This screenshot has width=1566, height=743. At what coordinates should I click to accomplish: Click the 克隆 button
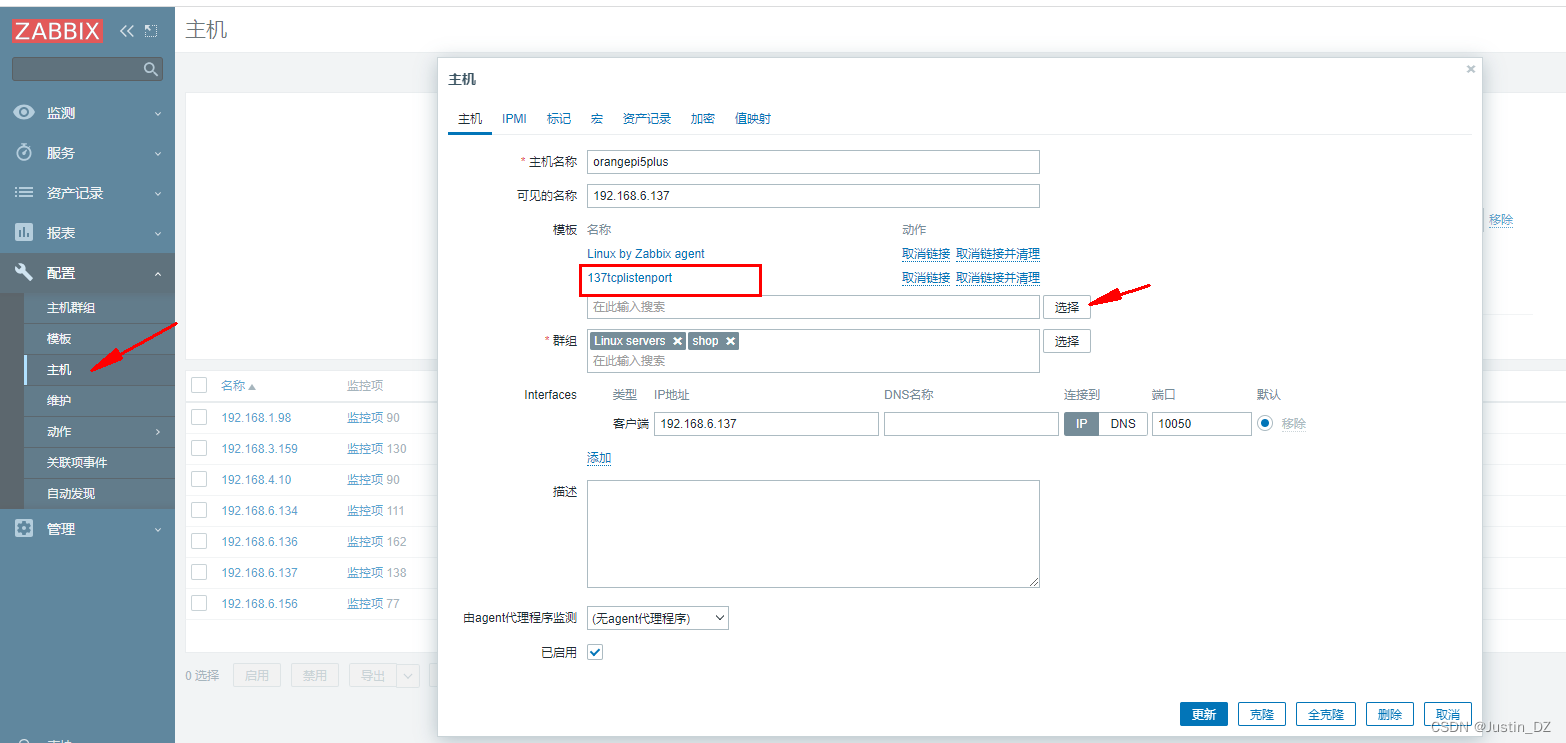coord(1262,714)
